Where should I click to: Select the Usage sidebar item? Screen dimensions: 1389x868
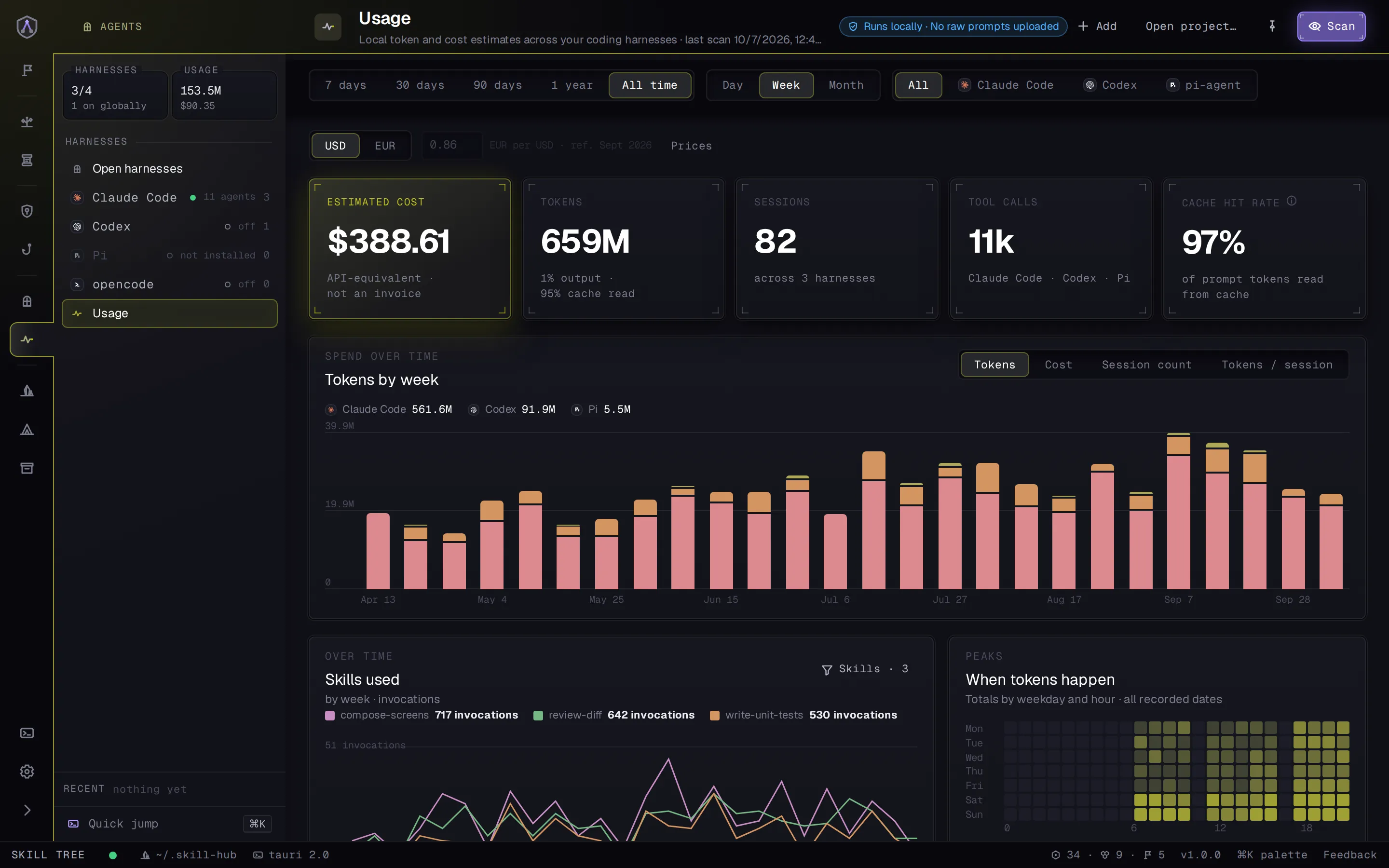169,313
